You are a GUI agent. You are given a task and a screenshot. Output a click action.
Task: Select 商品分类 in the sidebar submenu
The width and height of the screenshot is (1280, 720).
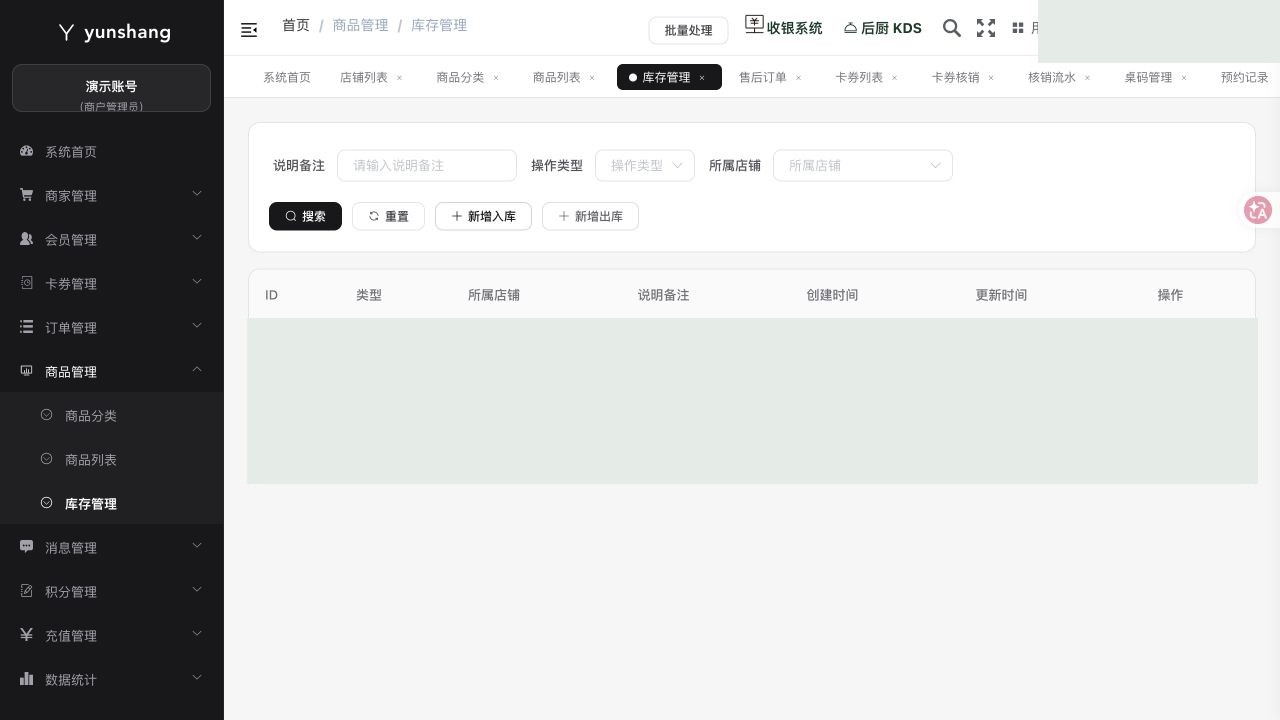(x=112, y=416)
